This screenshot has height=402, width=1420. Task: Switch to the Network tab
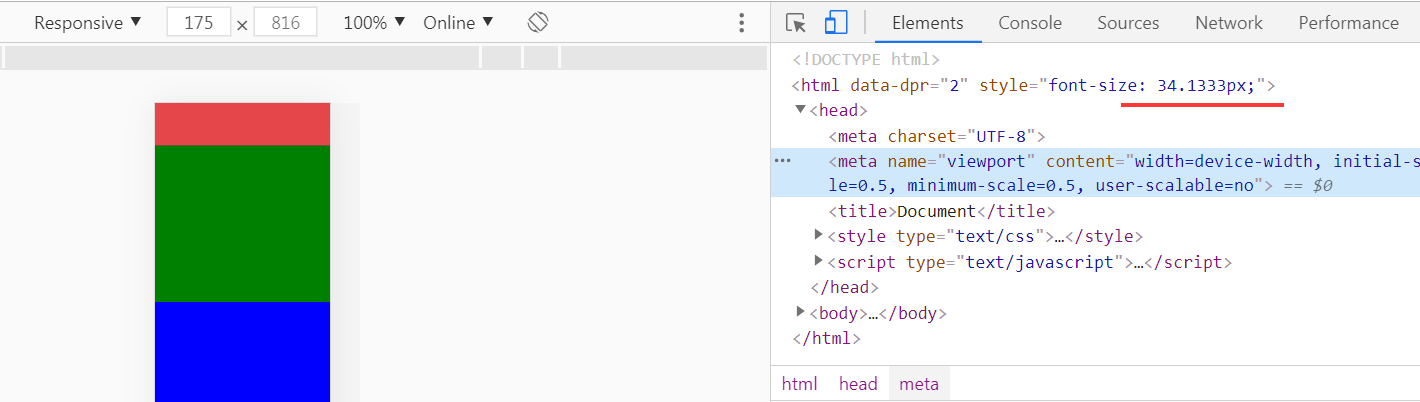click(1229, 22)
